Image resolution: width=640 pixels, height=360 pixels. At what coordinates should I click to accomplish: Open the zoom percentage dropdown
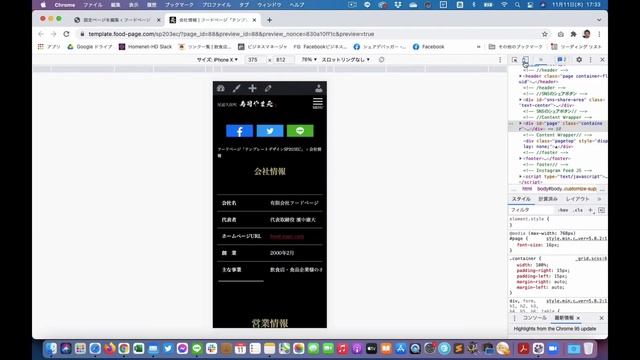[309, 60]
